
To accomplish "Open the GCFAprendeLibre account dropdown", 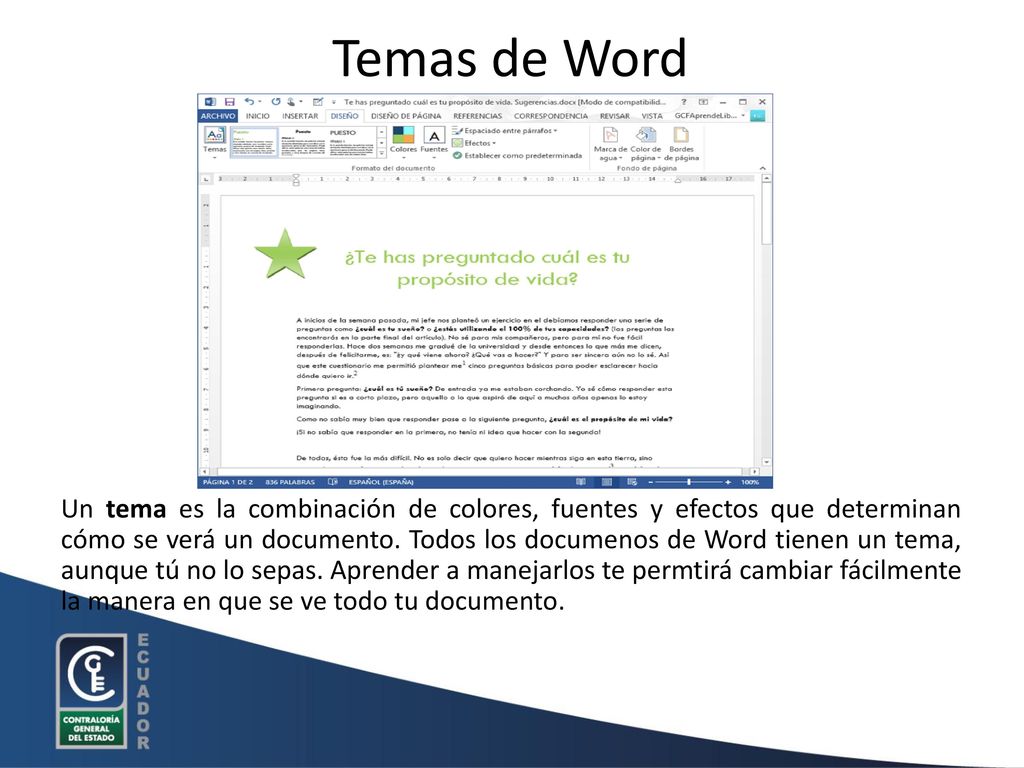I will coord(743,116).
